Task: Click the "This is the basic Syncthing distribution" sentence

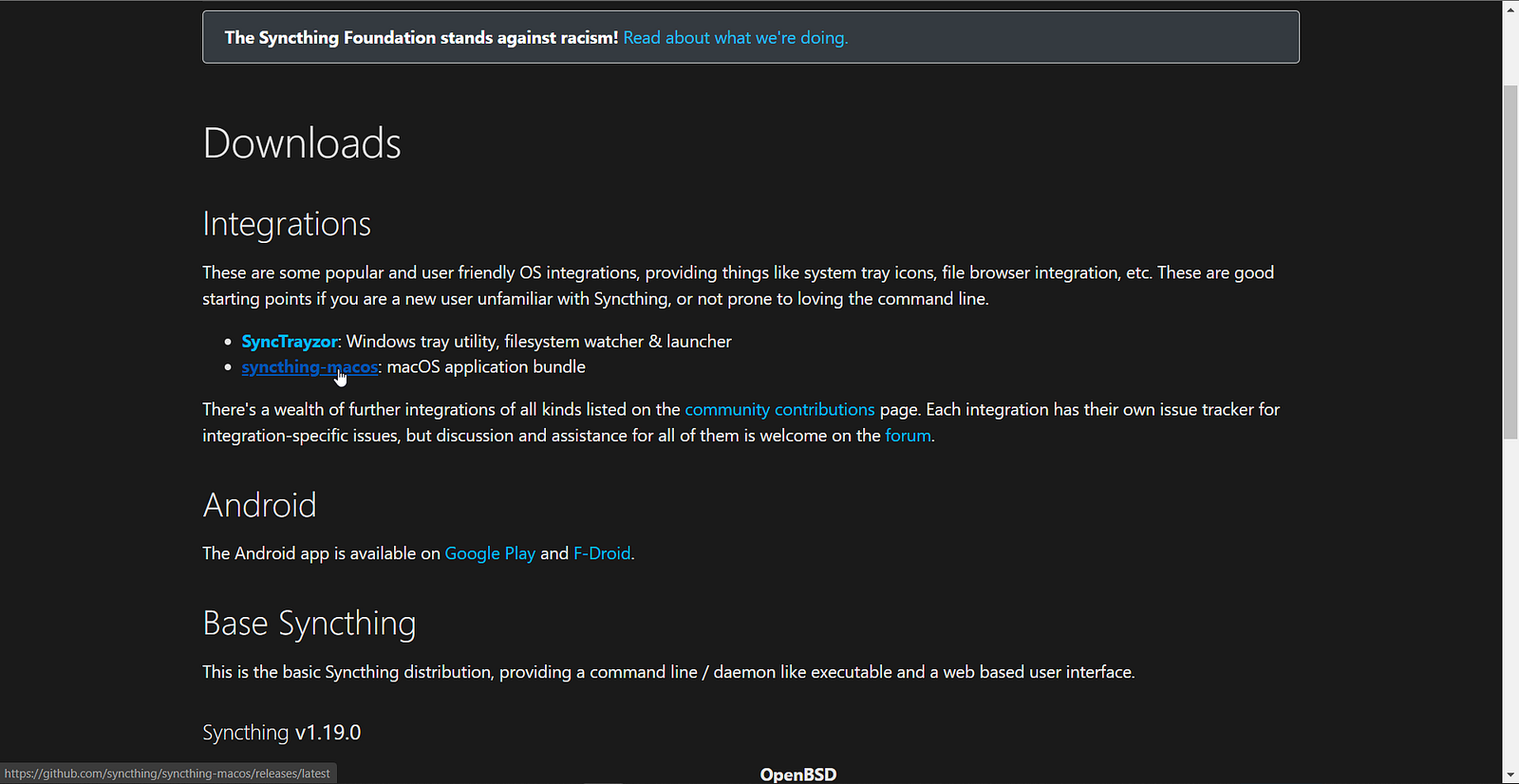Action: point(668,672)
